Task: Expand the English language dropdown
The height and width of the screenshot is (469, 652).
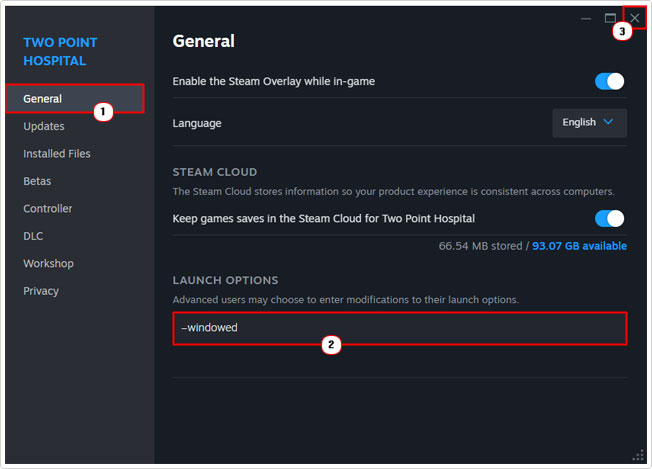Action: pyautogui.click(x=589, y=123)
